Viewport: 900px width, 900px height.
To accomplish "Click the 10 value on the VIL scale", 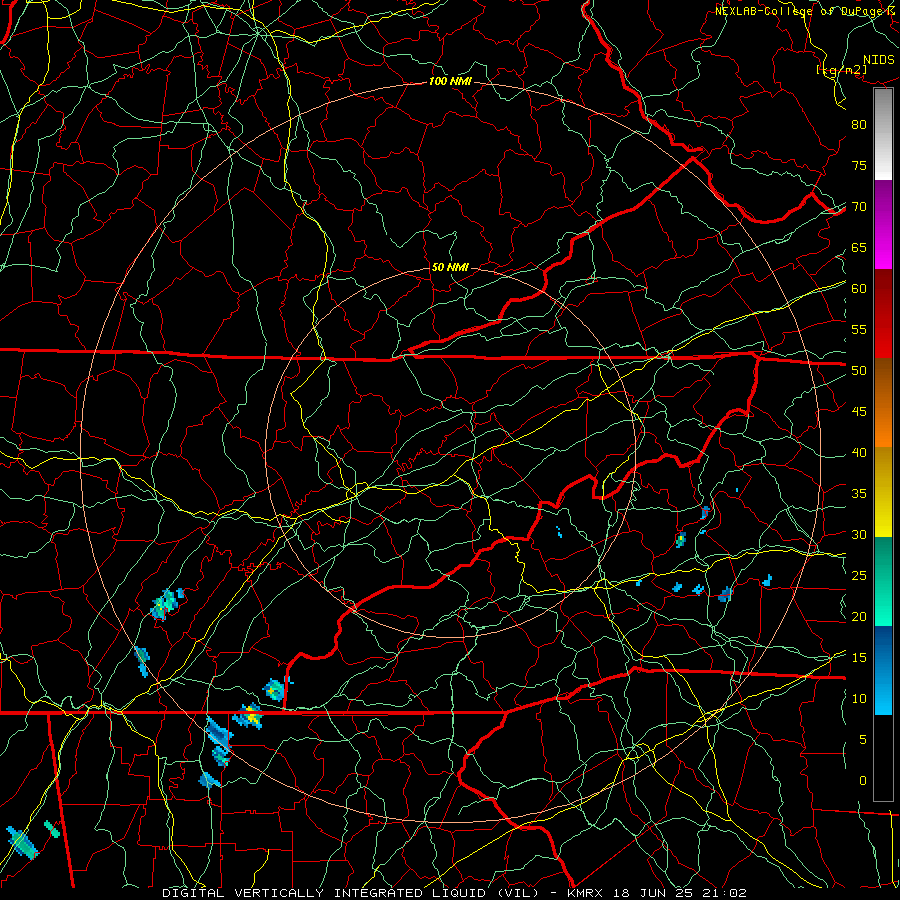I will pyautogui.click(x=859, y=699).
